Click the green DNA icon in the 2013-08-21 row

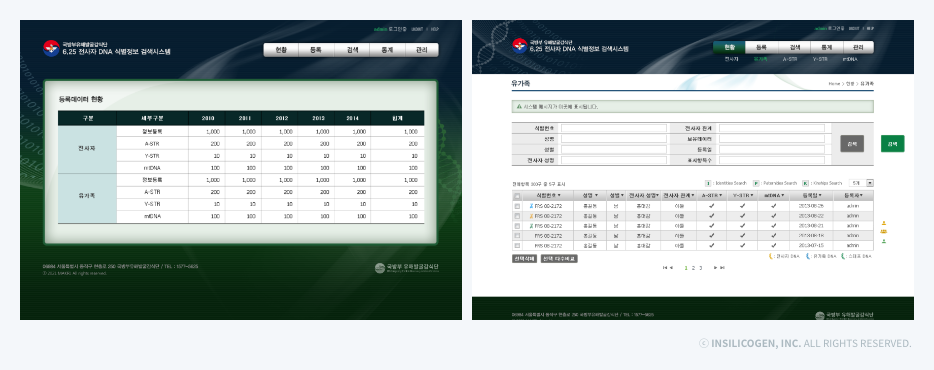click(531, 226)
